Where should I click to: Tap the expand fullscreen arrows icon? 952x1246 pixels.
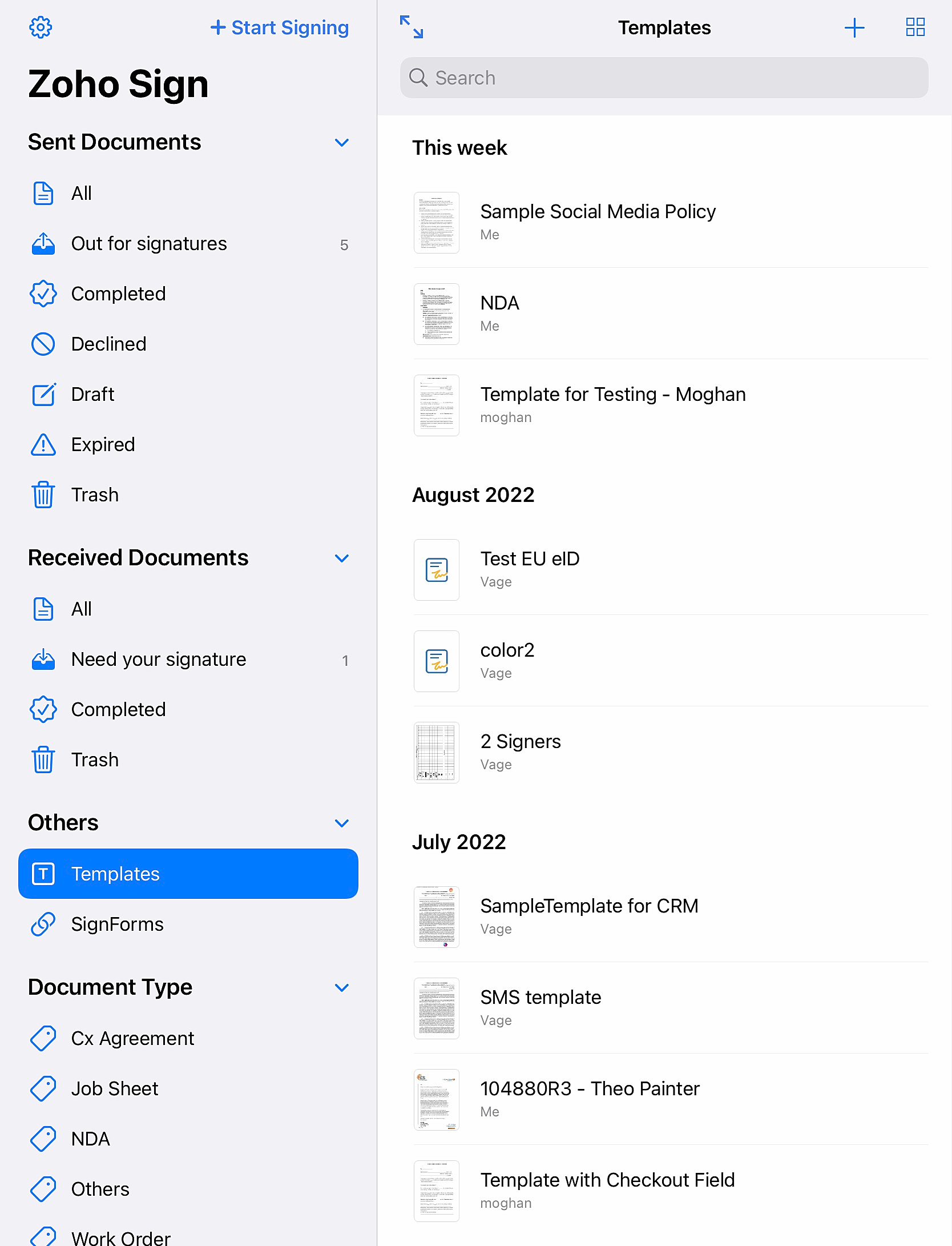pos(411,27)
